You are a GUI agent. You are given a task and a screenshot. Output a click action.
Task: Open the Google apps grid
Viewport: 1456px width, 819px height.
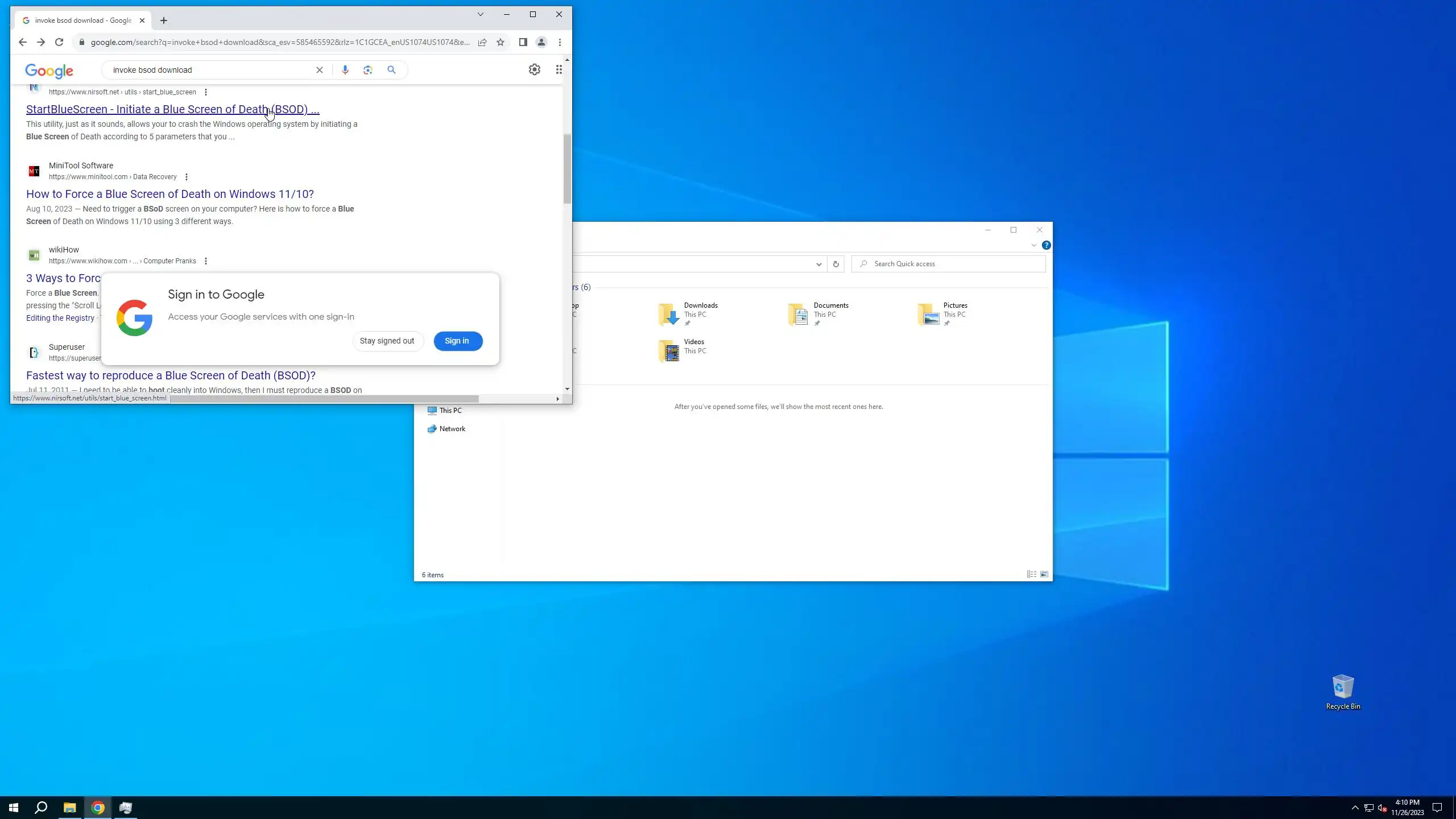tap(559, 69)
